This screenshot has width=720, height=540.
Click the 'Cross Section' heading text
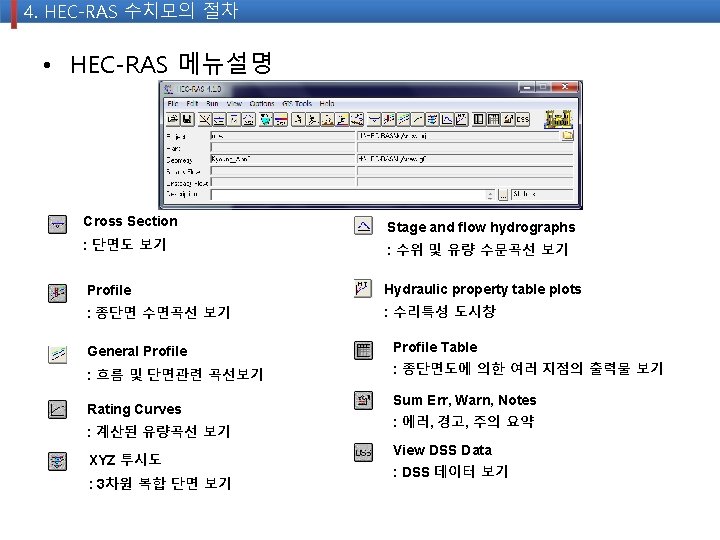pos(130,221)
